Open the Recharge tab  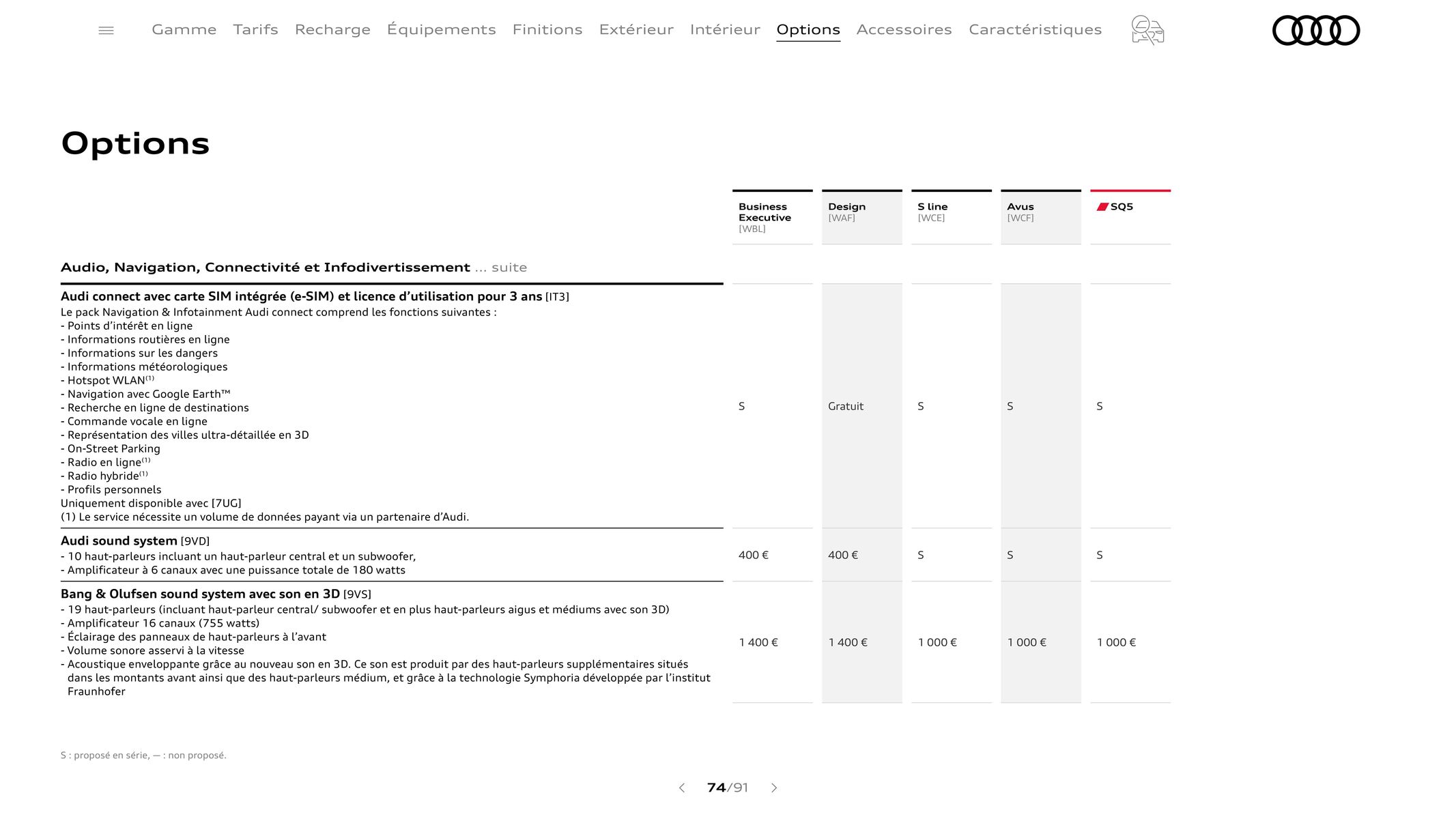[x=332, y=30]
